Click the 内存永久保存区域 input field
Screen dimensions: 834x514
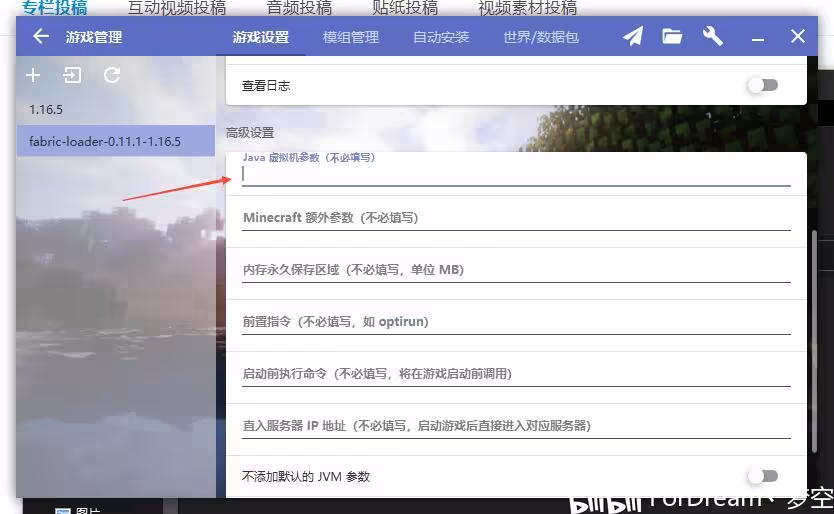(x=516, y=270)
